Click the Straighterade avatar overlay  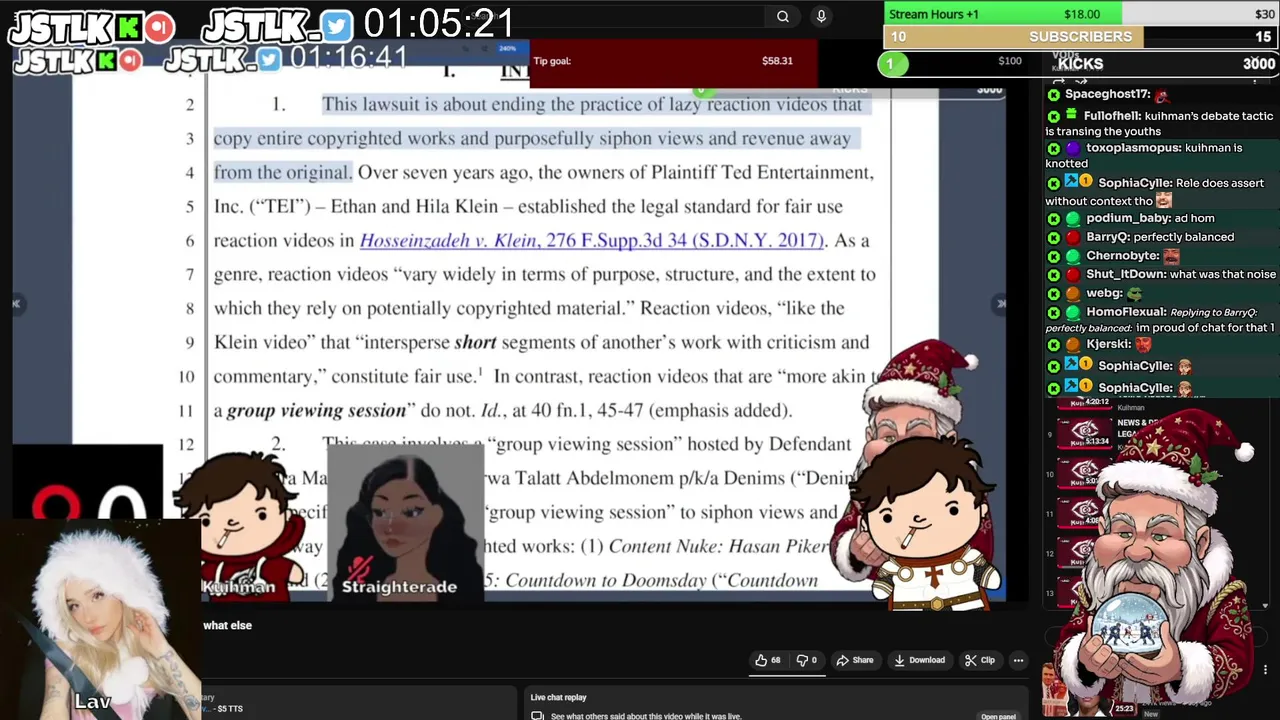[x=405, y=522]
